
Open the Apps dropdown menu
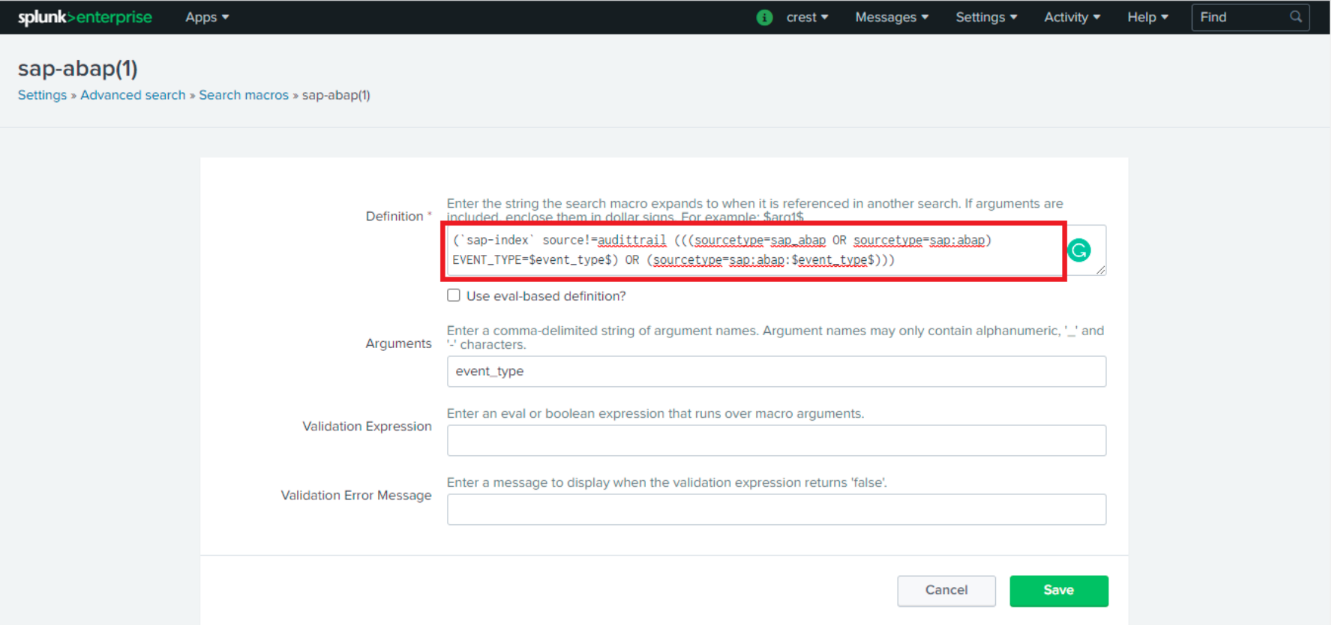point(207,17)
